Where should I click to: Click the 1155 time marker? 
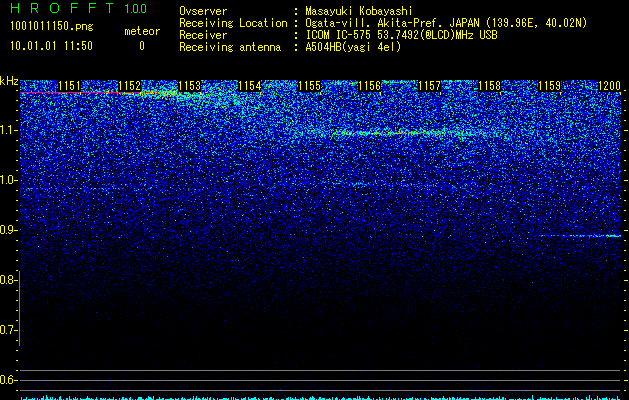309,86
